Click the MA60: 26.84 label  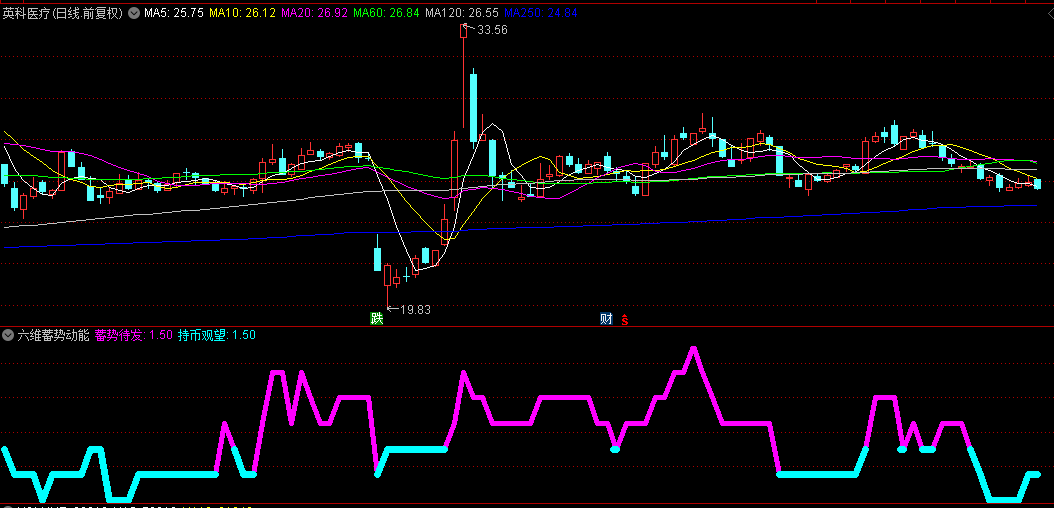(x=387, y=13)
